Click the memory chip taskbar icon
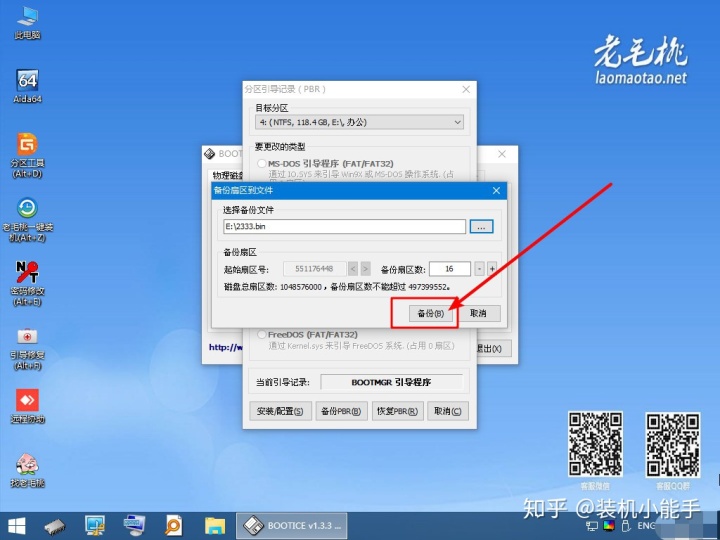Screen dimensions: 720x540 point(55,527)
